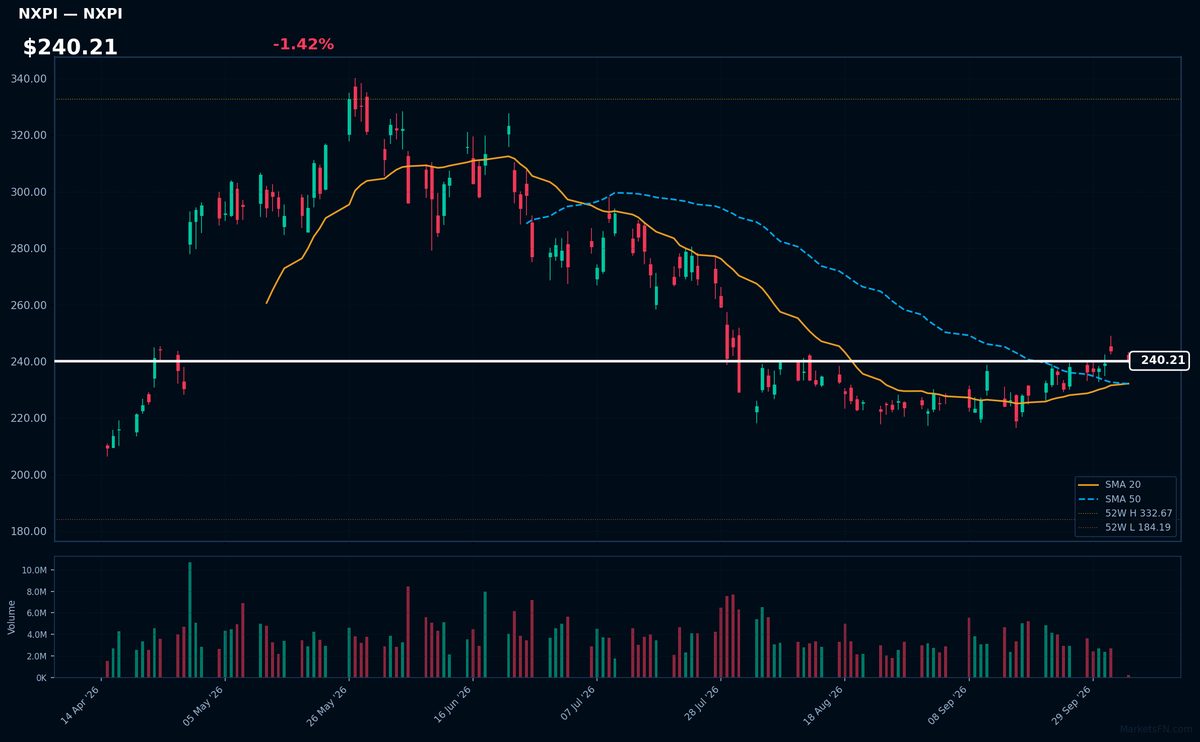The image size is (1200, 742).
Task: Click the 2.0M volume axis label
Action: pos(36,656)
